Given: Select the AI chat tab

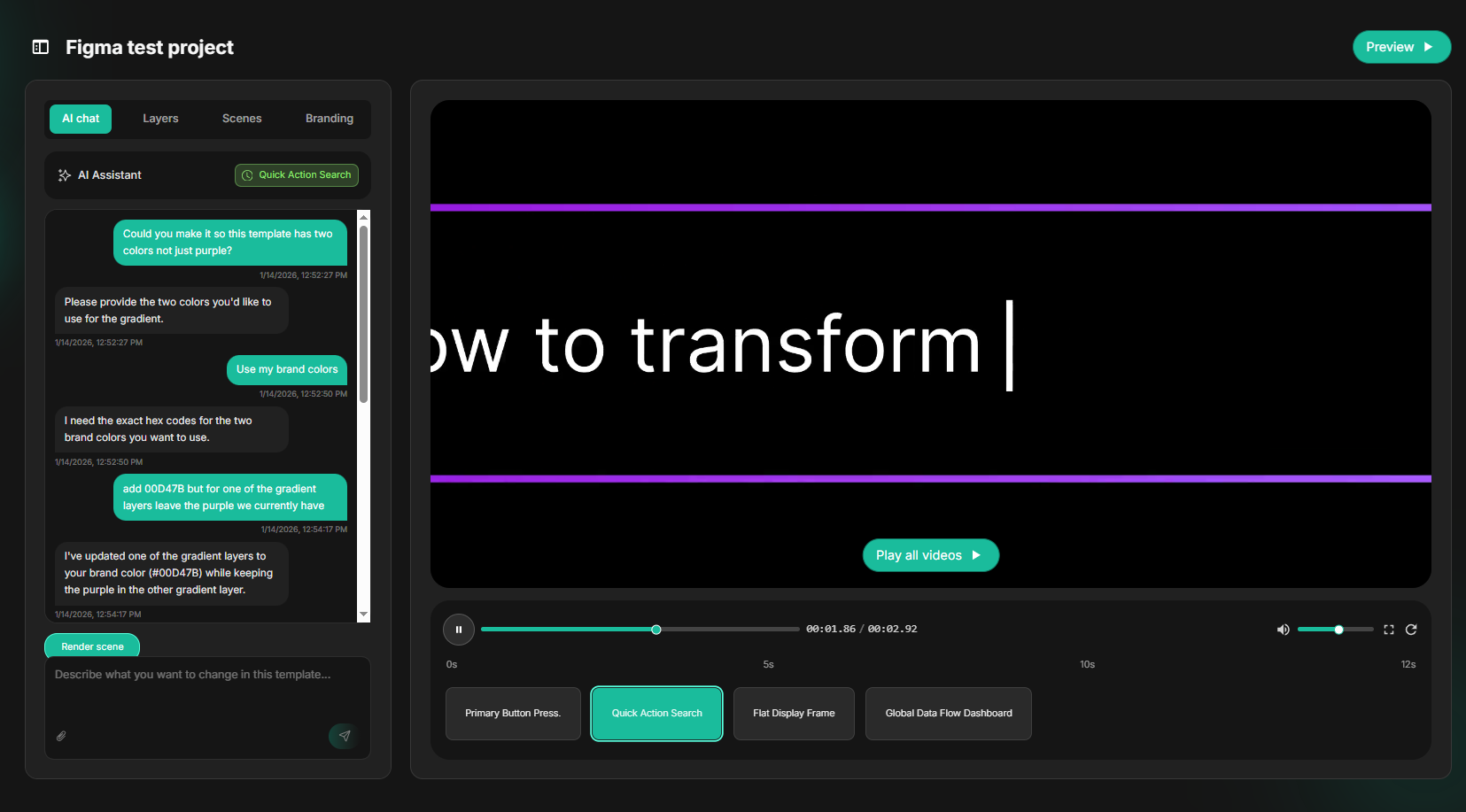Looking at the screenshot, I should point(80,118).
